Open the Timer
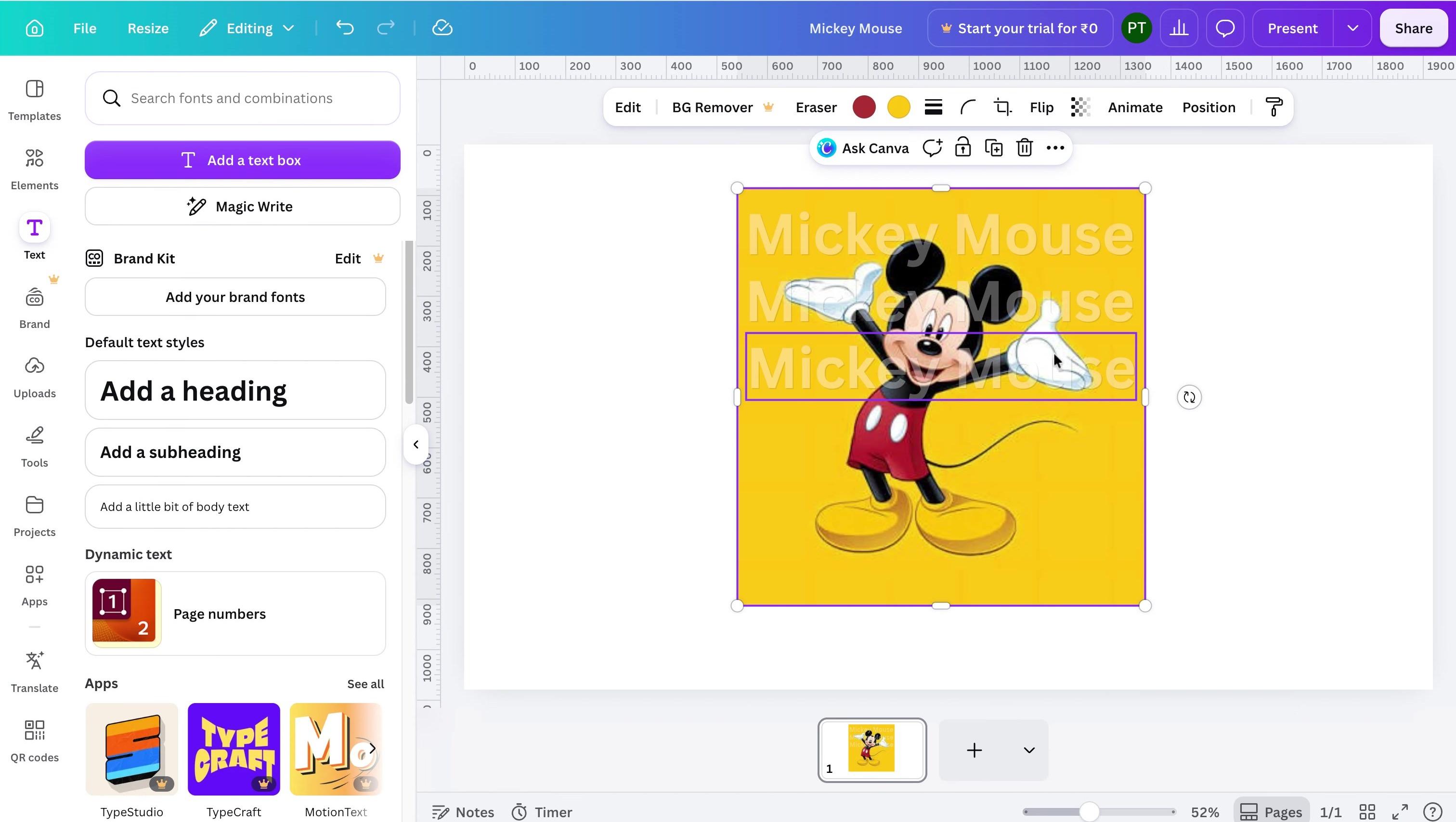This screenshot has height=822, width=1456. coord(542,812)
